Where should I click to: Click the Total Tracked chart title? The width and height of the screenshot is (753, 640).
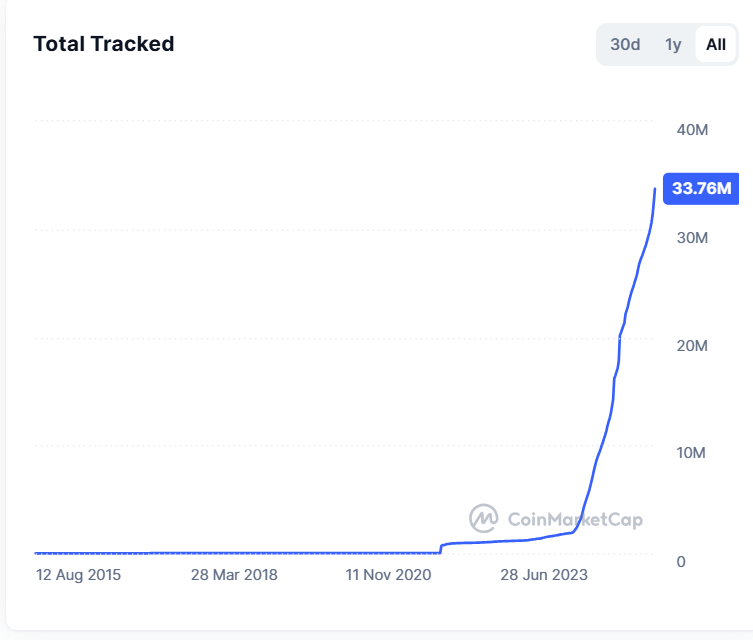coord(104,44)
